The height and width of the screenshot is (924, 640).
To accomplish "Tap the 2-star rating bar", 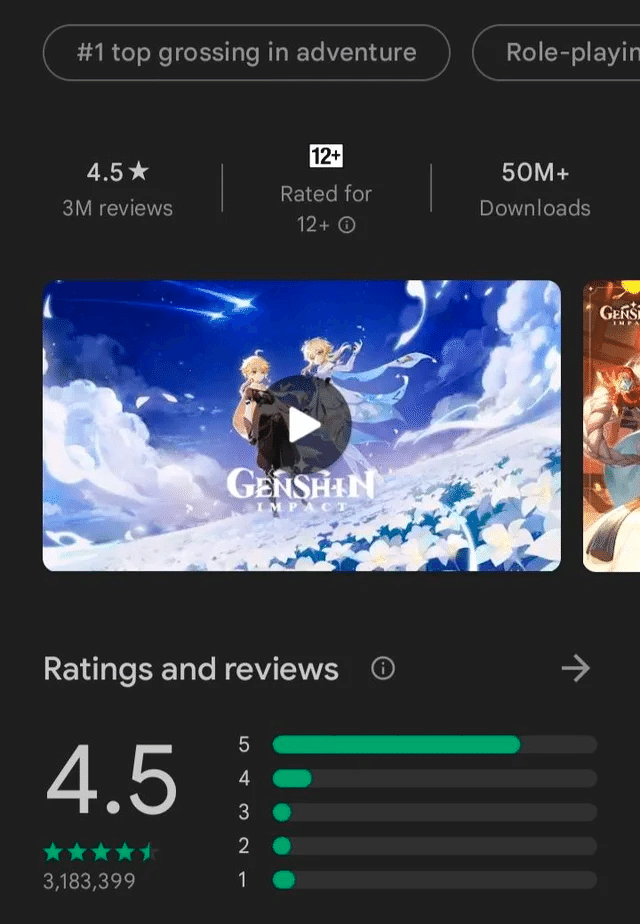I will [x=435, y=846].
